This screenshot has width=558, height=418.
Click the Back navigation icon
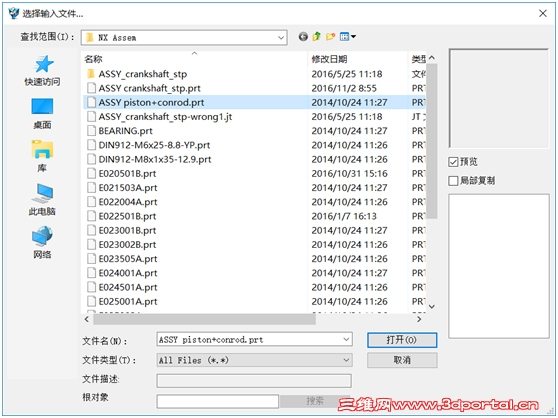[x=303, y=37]
